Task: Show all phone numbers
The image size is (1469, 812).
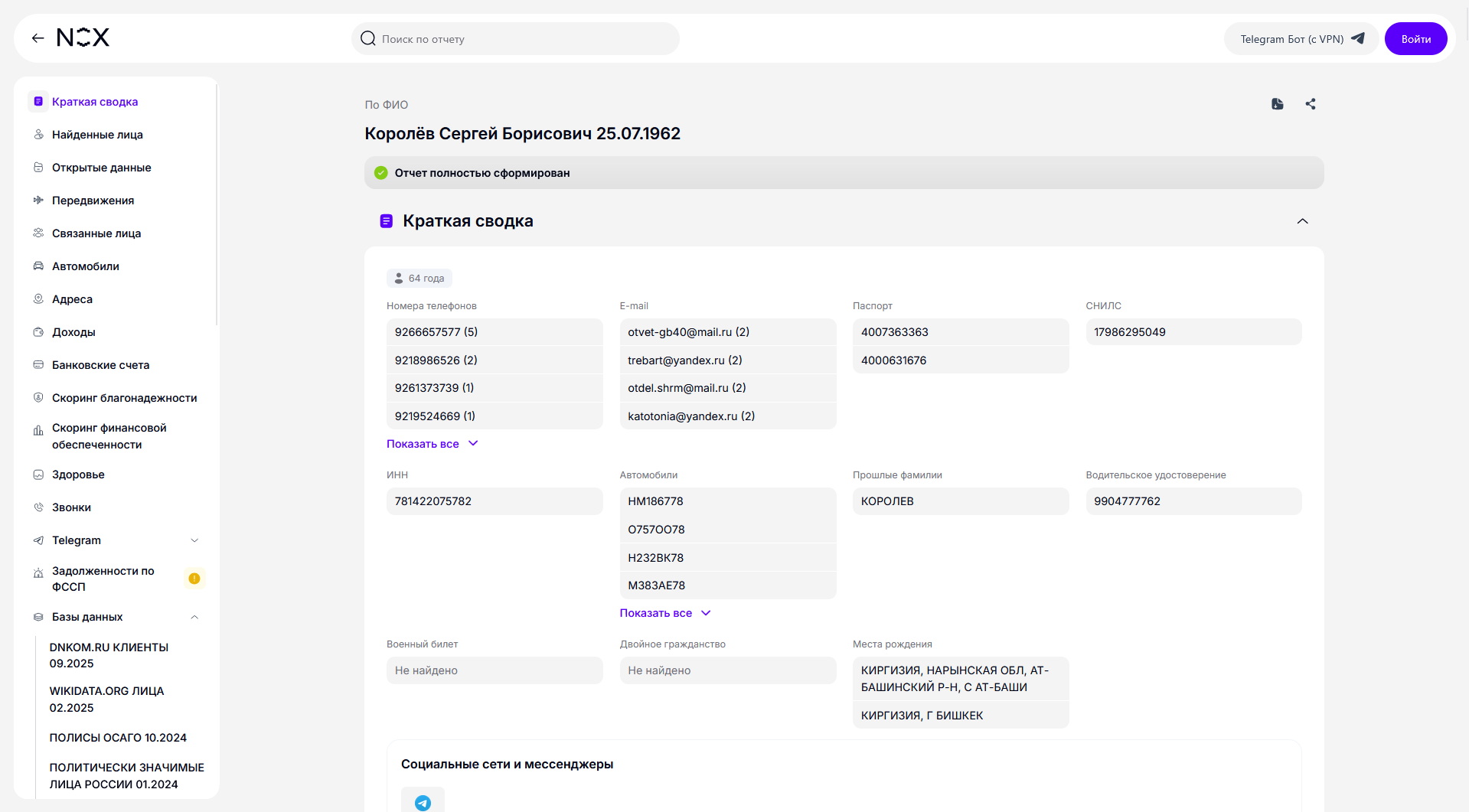Action: (x=432, y=444)
